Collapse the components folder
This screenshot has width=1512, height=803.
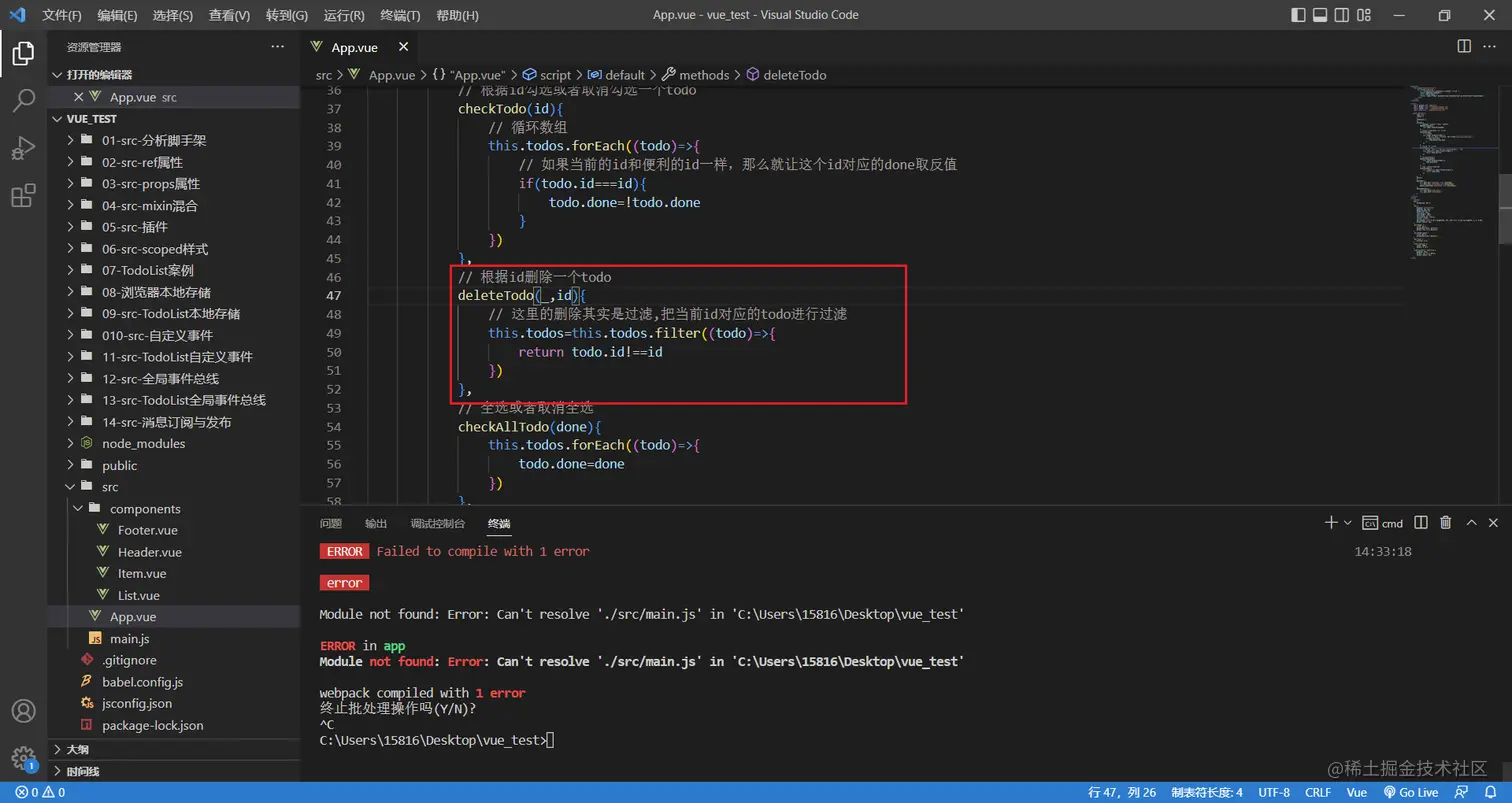(174, 509)
